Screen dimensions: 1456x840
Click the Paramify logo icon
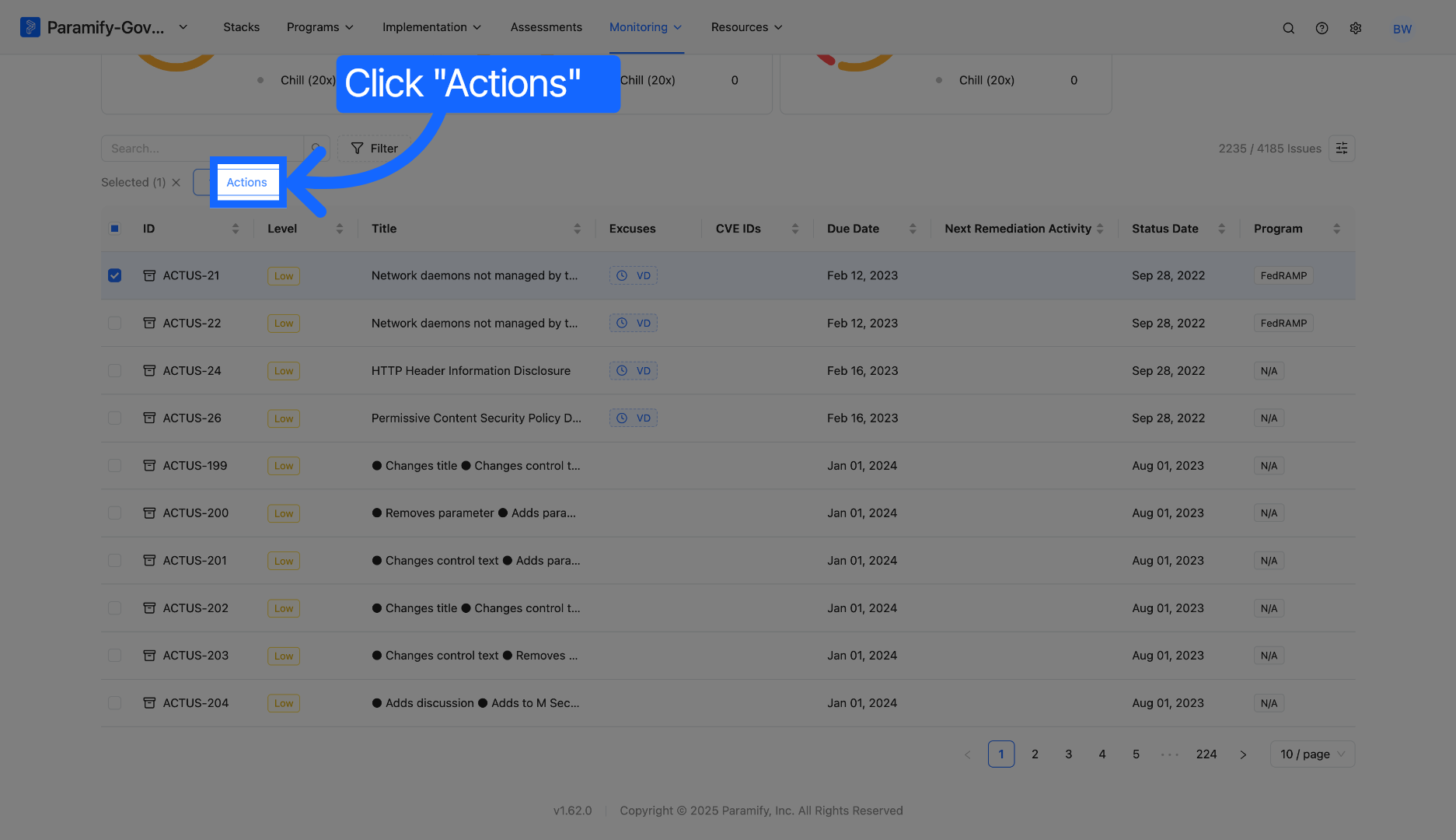point(30,27)
